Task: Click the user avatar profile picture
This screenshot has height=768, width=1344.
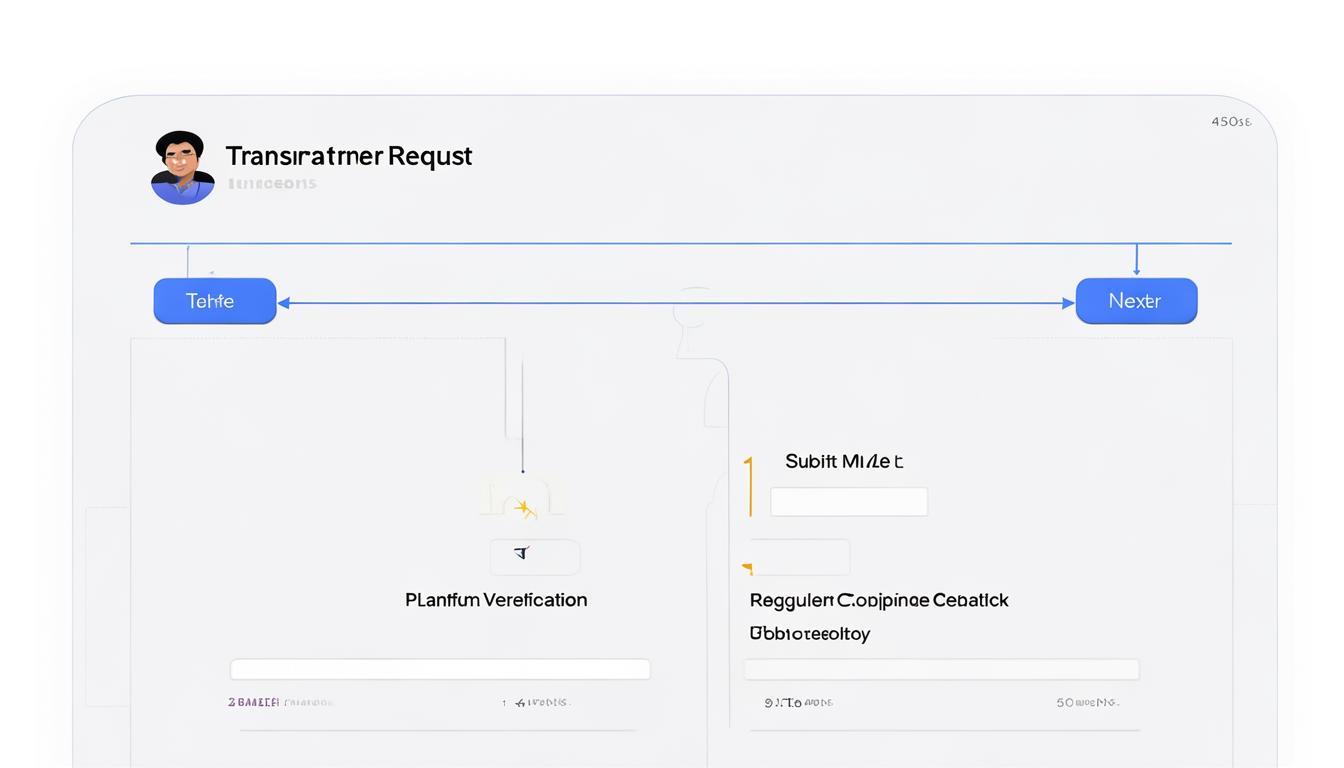Action: coord(182,168)
